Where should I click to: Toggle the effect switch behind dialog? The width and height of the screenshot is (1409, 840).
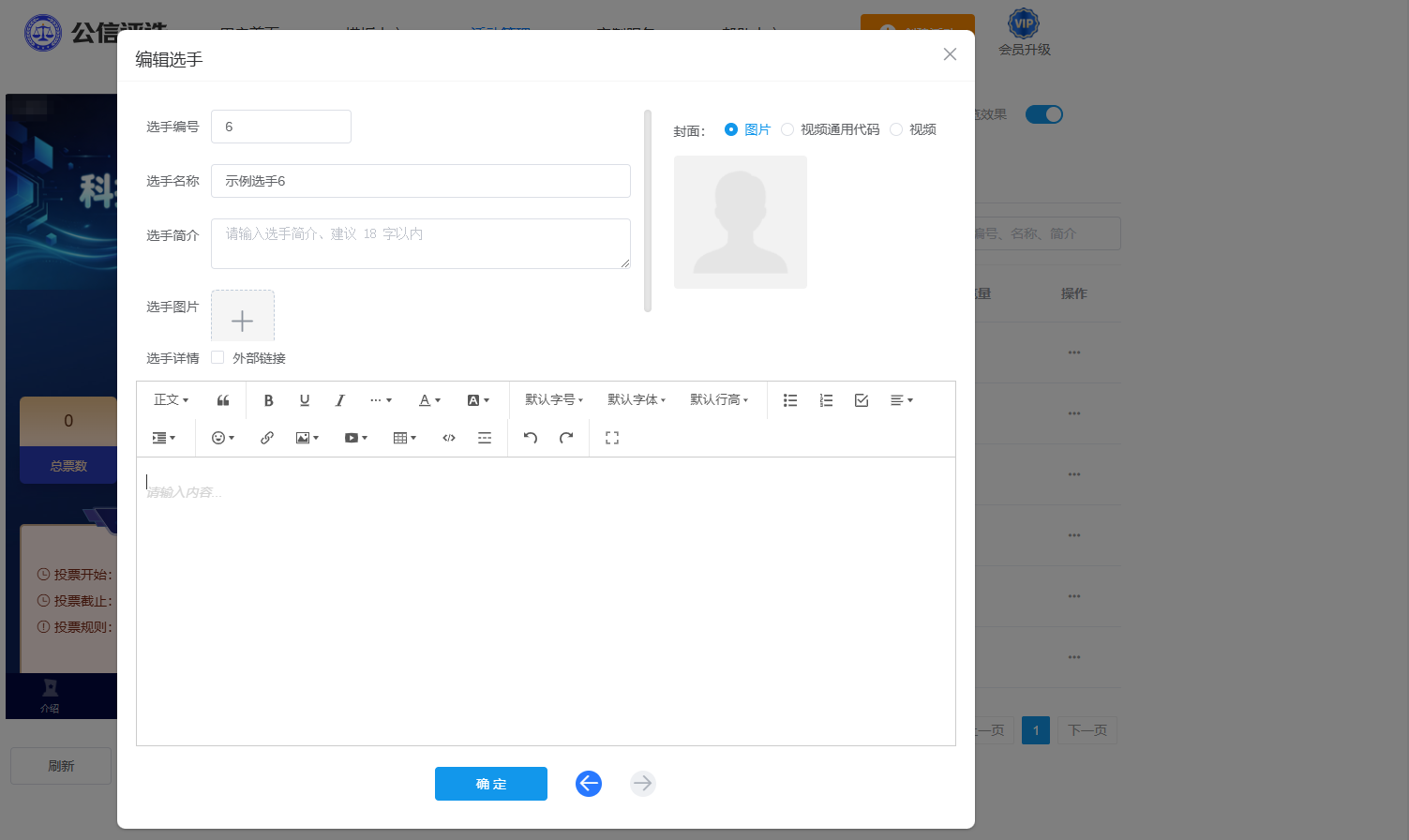1043,114
